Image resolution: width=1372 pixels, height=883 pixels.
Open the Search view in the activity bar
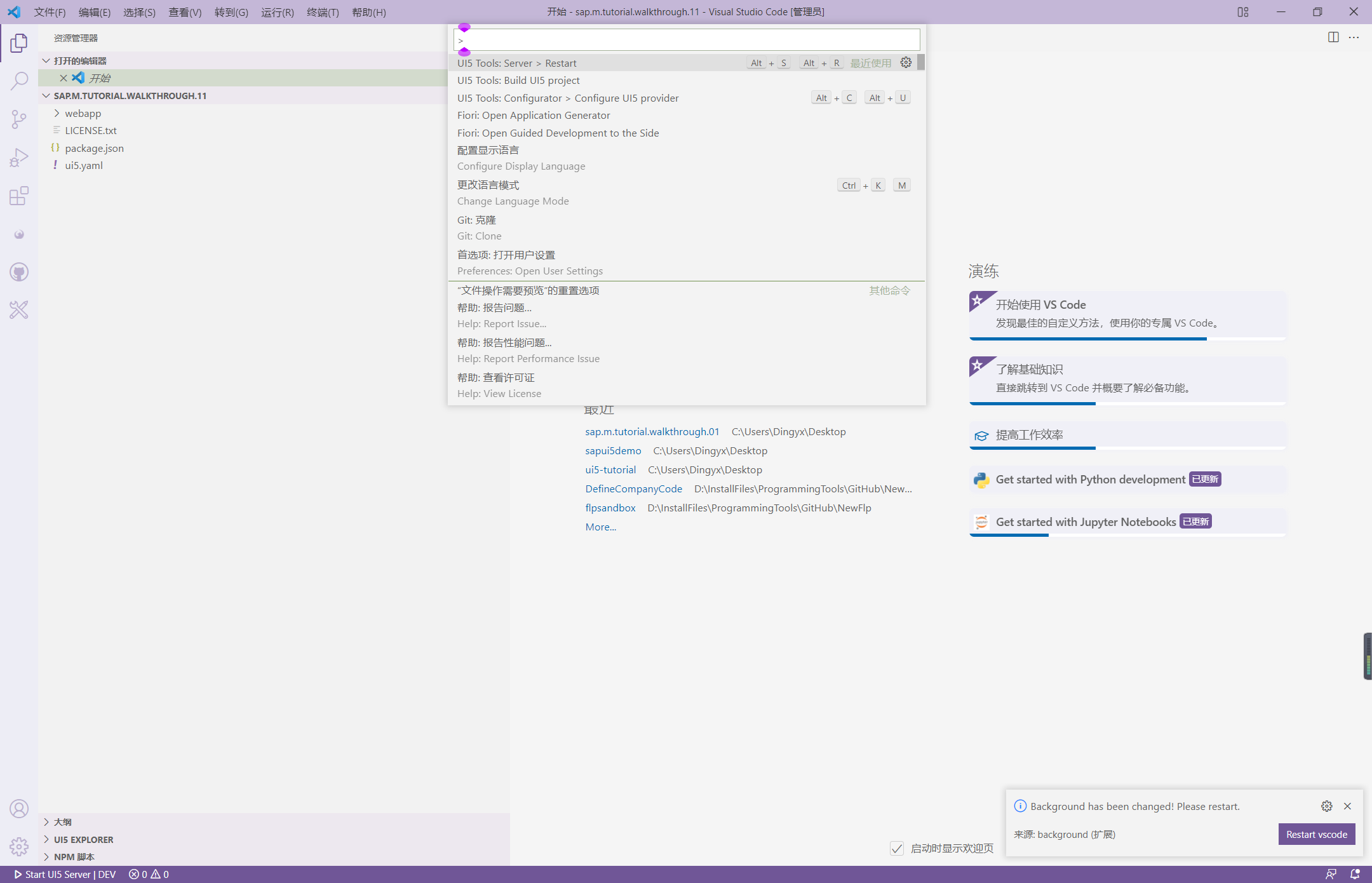[x=18, y=81]
